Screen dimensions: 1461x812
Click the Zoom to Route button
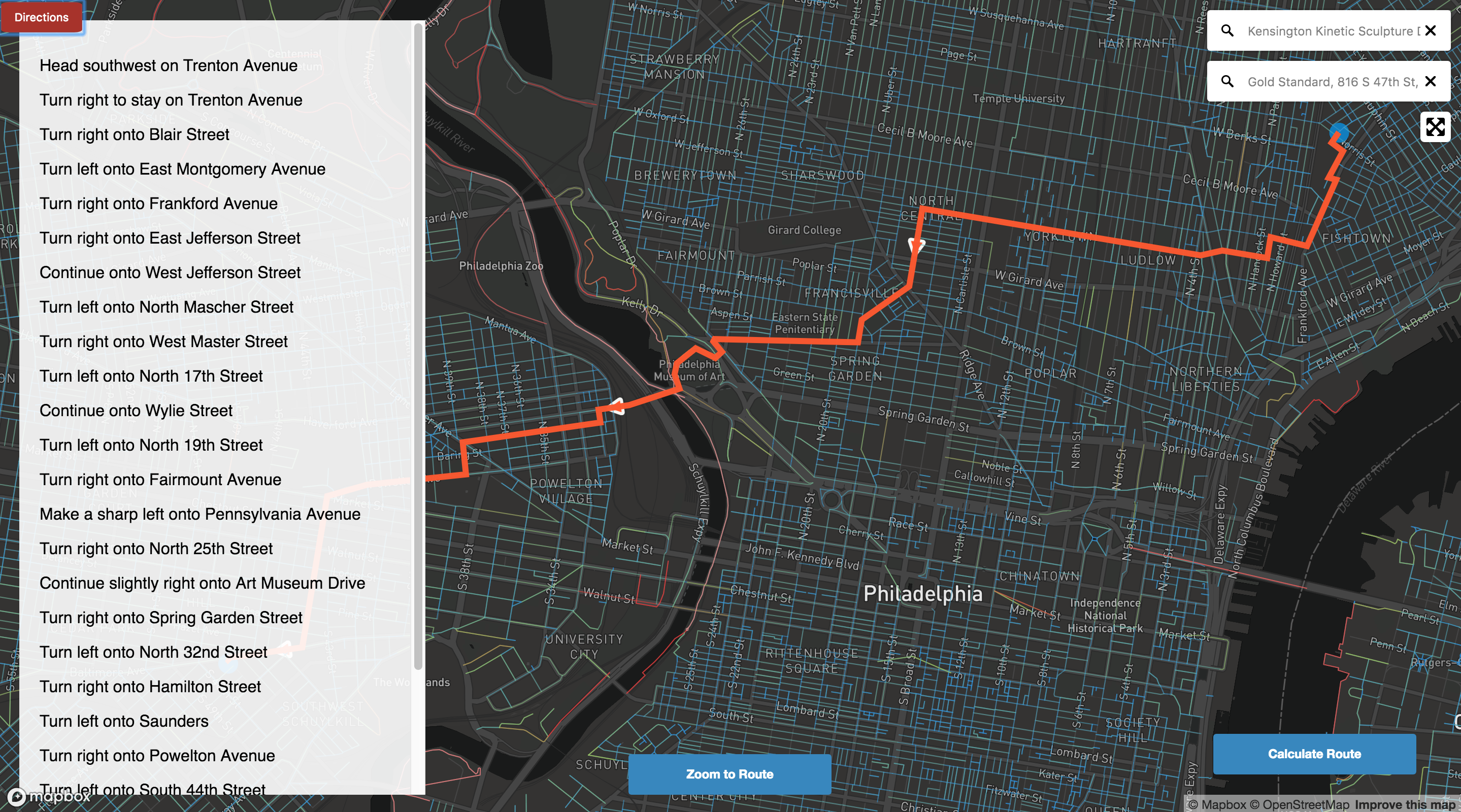pyautogui.click(x=730, y=774)
